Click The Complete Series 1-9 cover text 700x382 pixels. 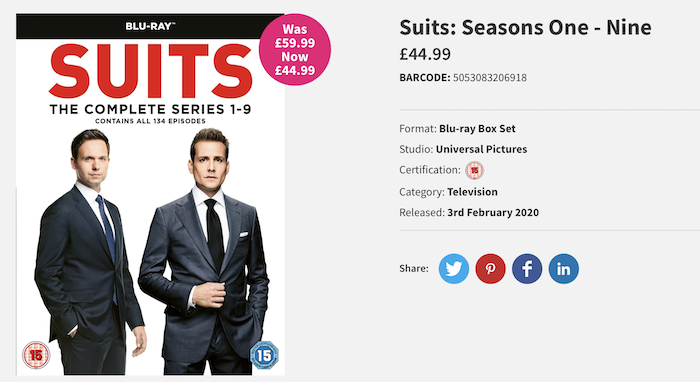point(150,109)
